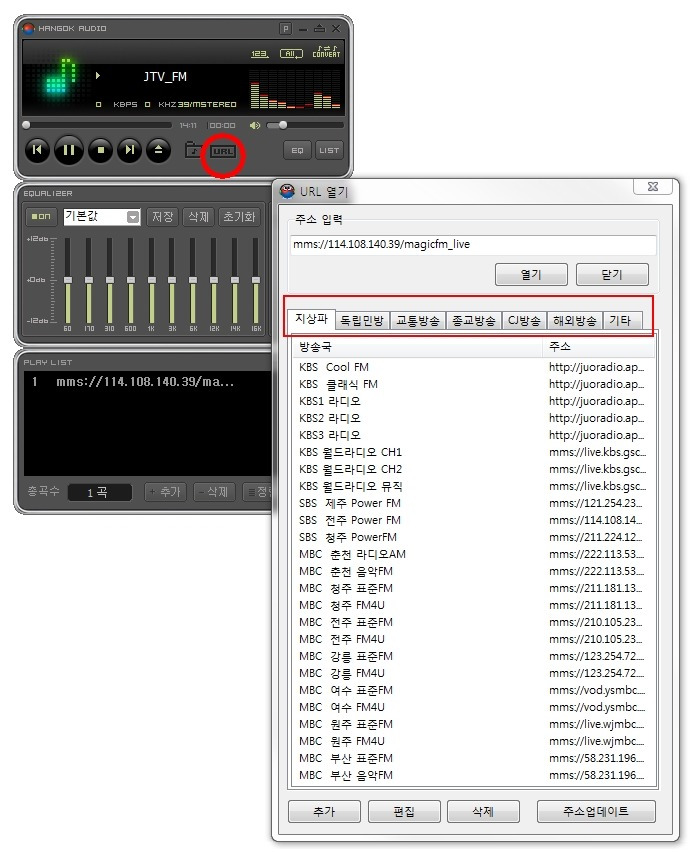Click the playlist 삭제 button

coord(213,492)
